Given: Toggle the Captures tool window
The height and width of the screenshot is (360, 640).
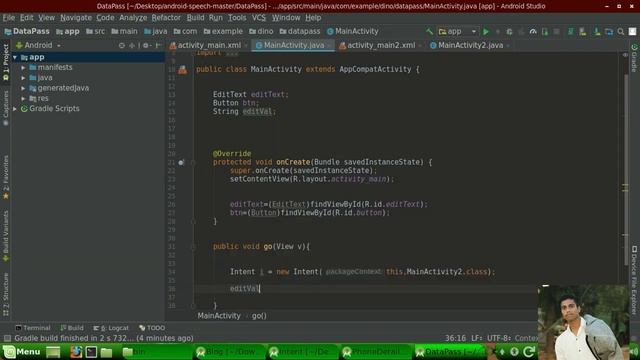Looking at the screenshot, I should [x=6, y=108].
